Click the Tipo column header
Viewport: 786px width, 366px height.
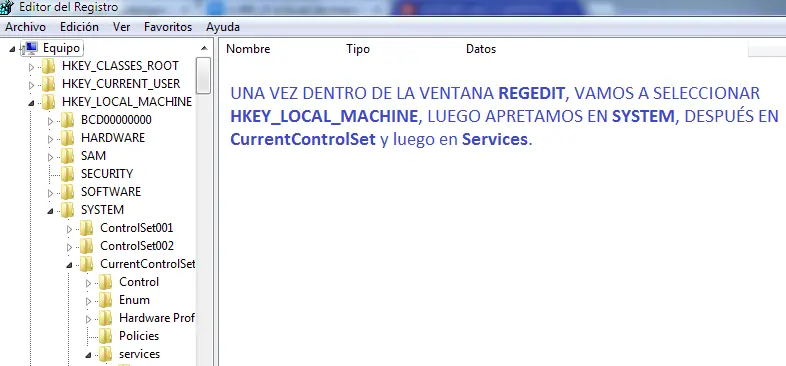358,49
